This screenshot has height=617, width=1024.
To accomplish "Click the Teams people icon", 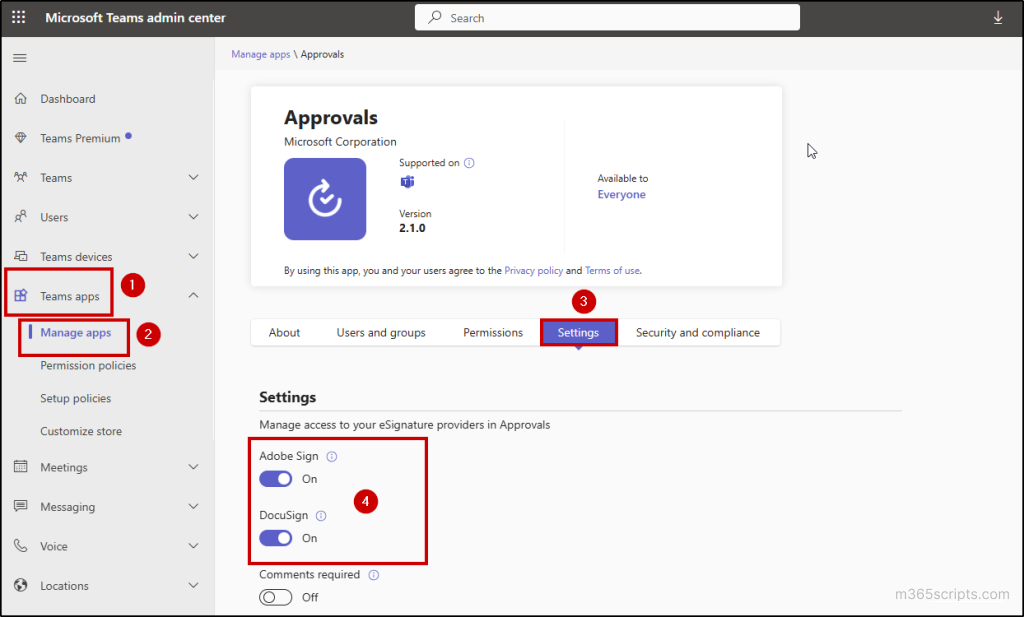I will point(21,177).
